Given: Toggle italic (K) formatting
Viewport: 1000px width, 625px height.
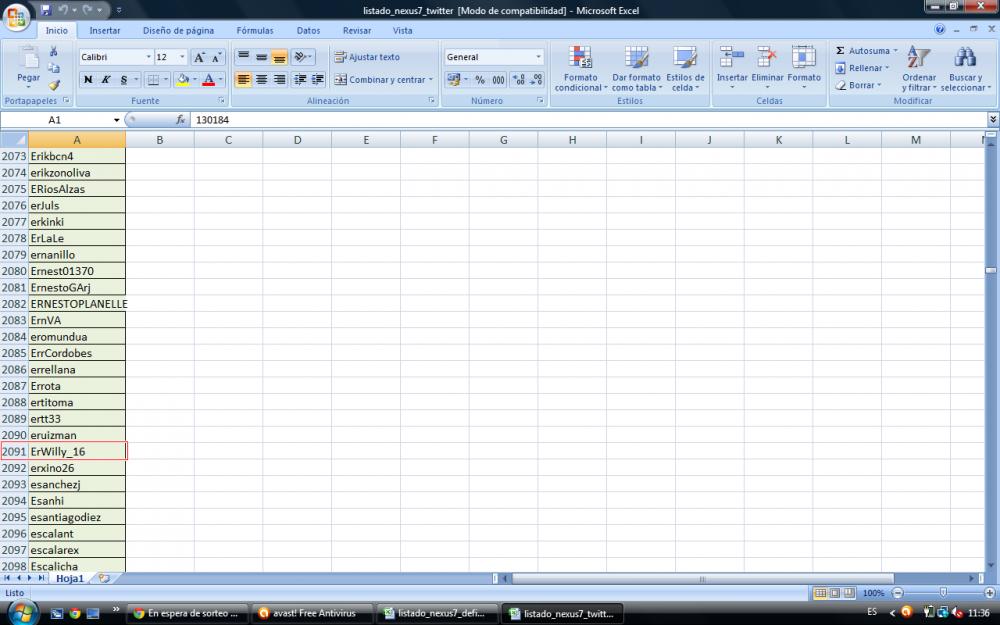Looking at the screenshot, I should click(105, 80).
